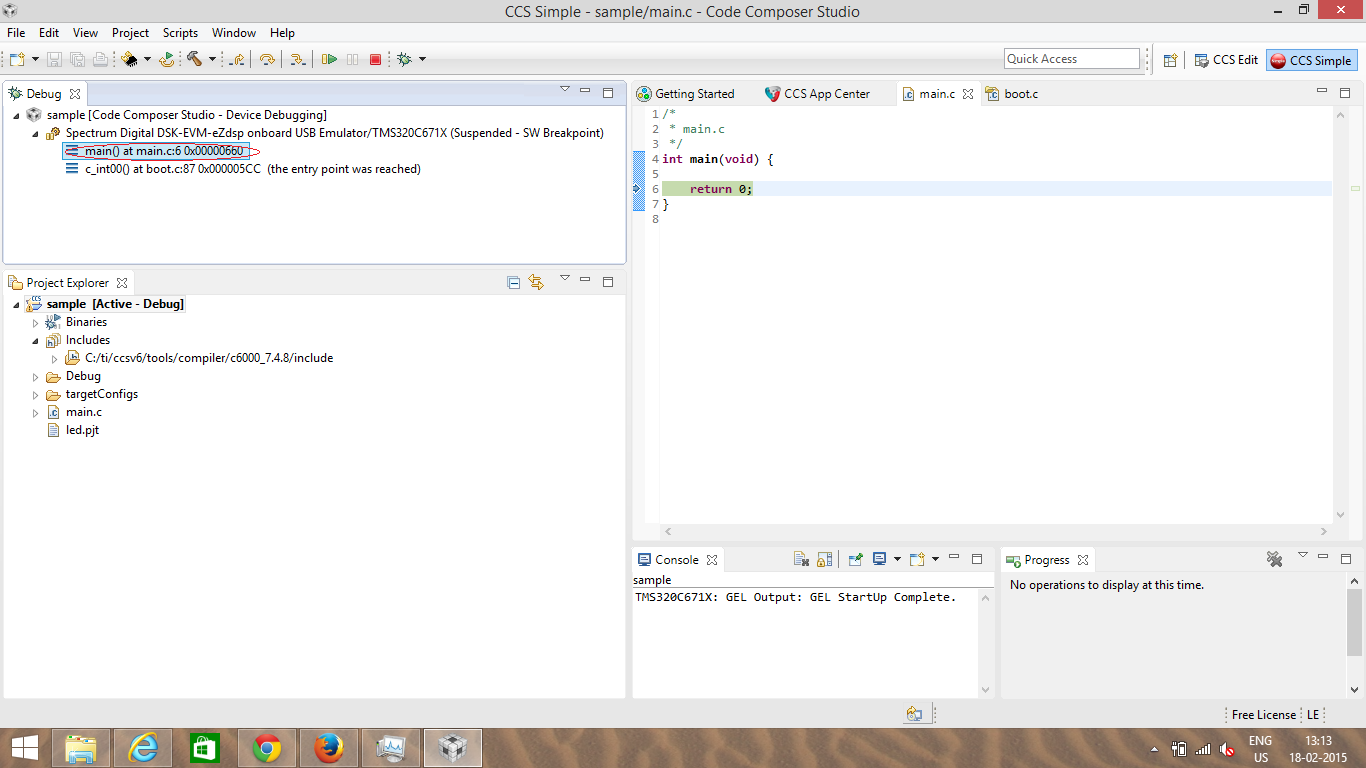This screenshot has width=1366, height=768.
Task: Expand the c6000_7.4.8/include path node
Action: tap(55, 358)
